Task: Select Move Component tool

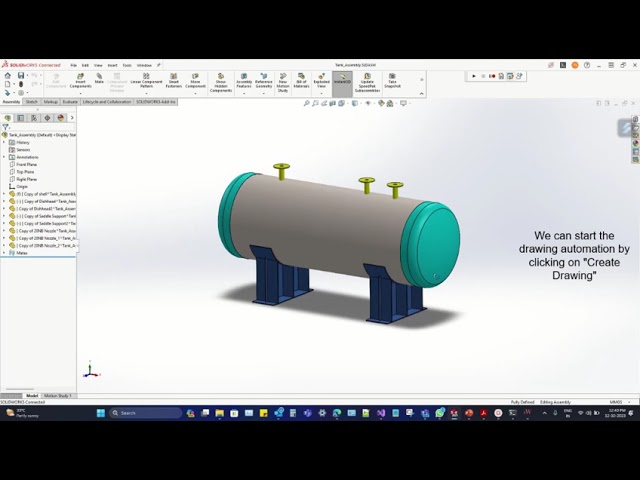Action: [x=195, y=81]
